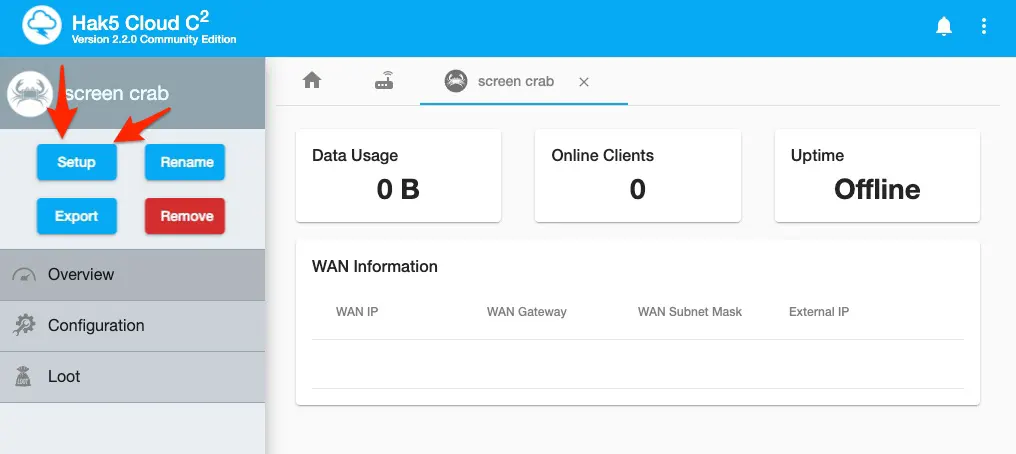Open the Configuration sidebar section

(x=132, y=326)
